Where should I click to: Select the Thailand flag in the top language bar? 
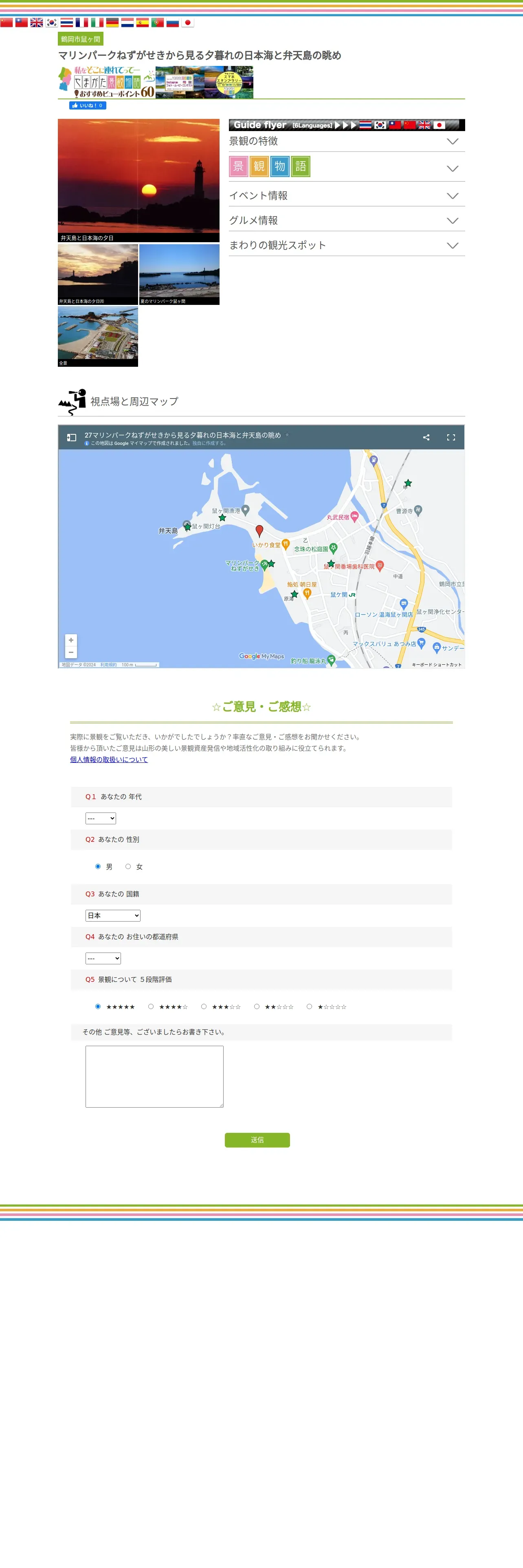point(67,22)
